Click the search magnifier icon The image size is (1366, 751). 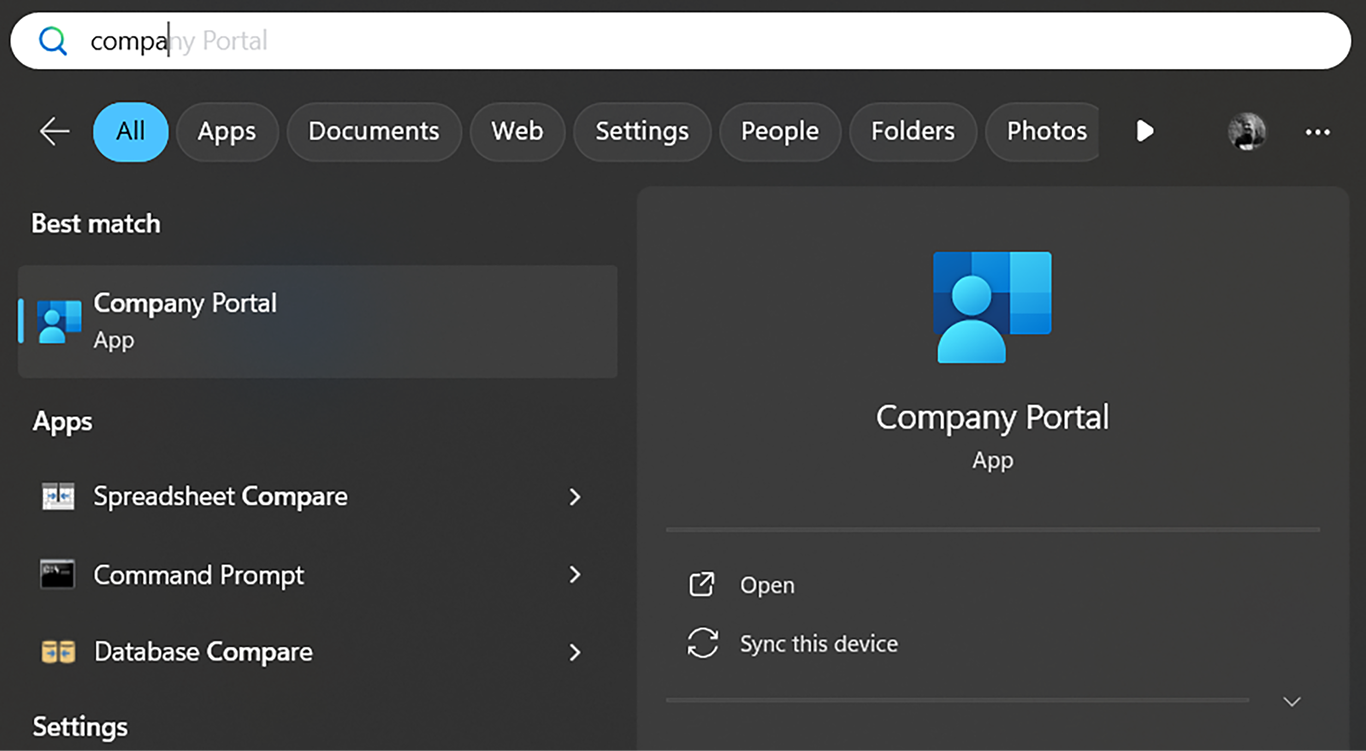tap(52, 41)
